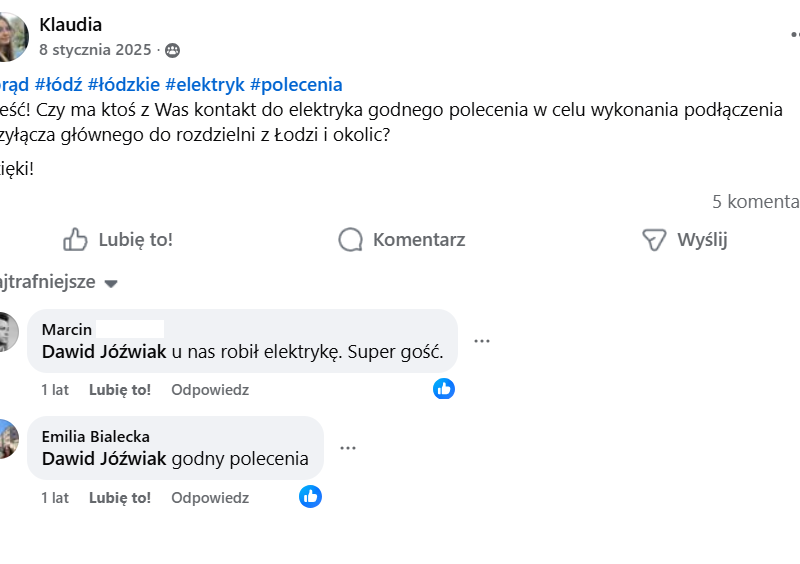Expand the comment sorting dropdown arrow
This screenshot has width=800, height=564.
point(111,284)
